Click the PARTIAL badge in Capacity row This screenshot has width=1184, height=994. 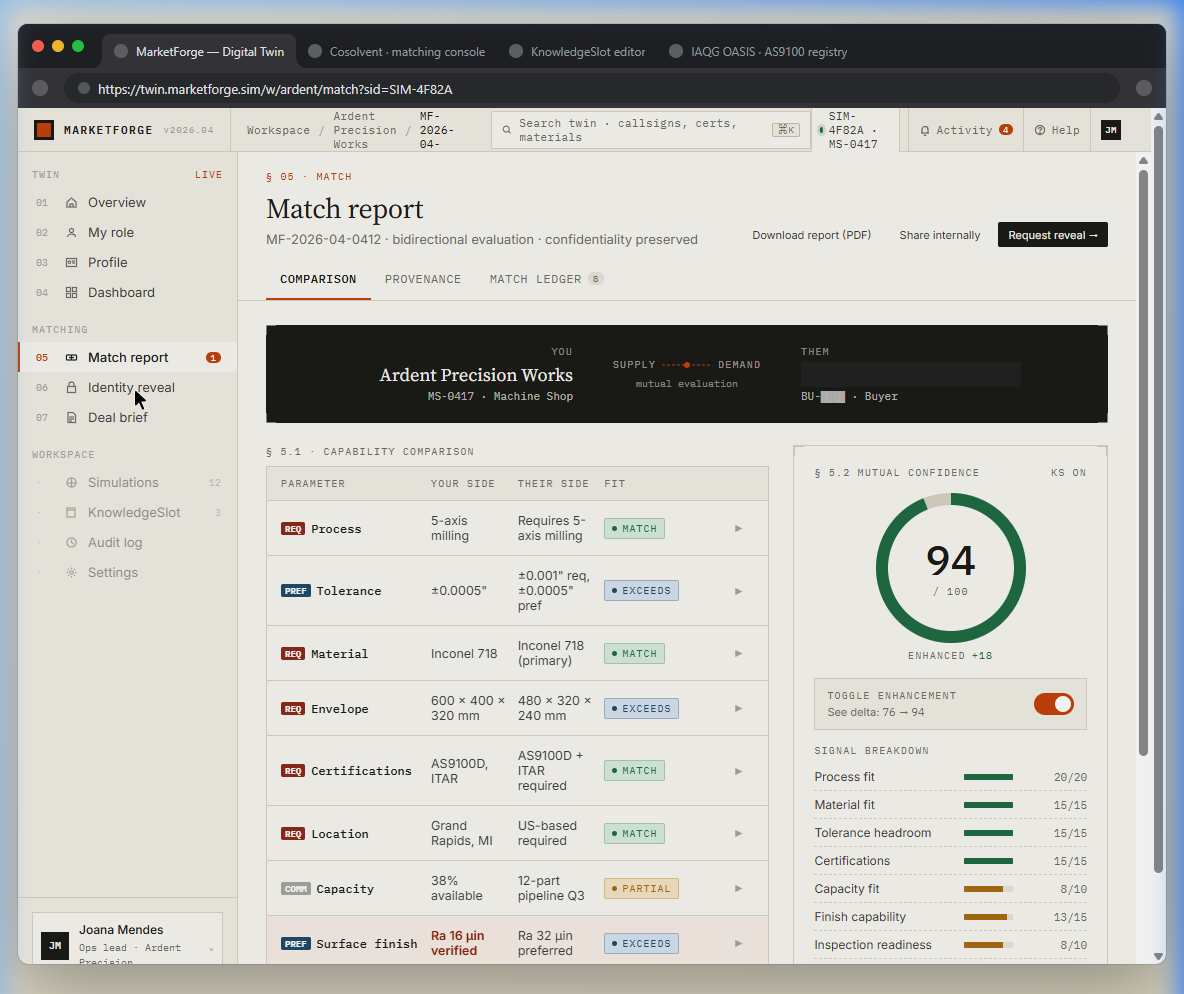point(641,888)
